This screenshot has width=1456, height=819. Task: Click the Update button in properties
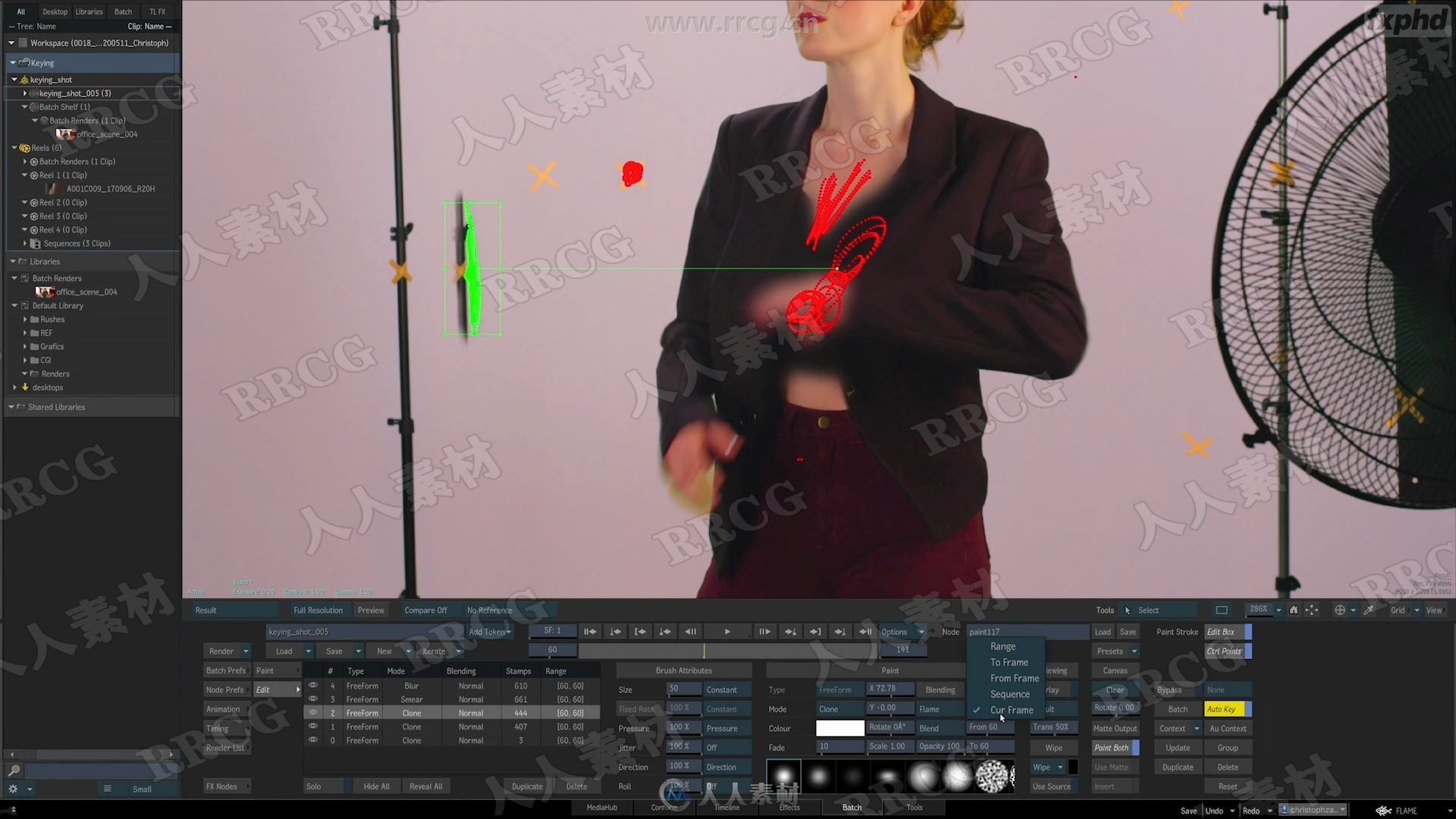tap(1177, 747)
